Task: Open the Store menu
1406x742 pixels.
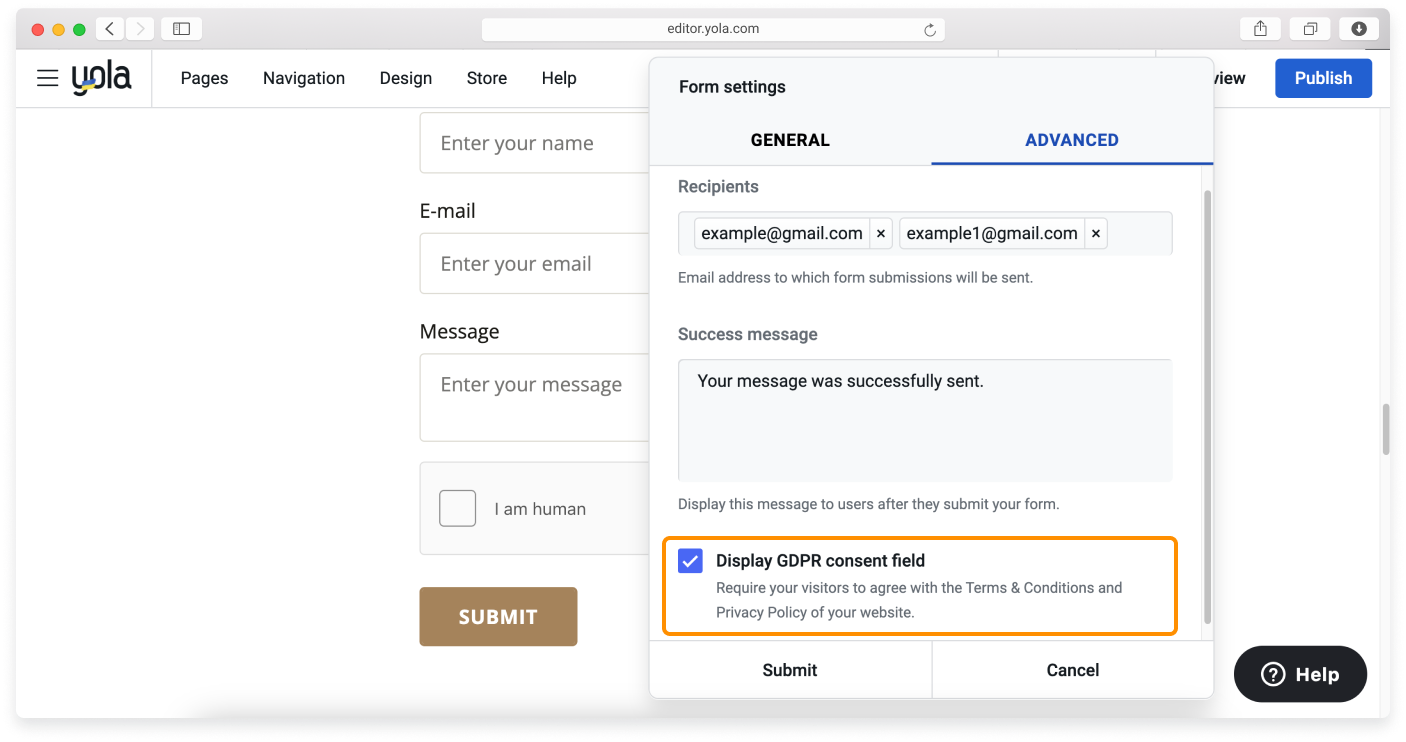Action: [487, 78]
